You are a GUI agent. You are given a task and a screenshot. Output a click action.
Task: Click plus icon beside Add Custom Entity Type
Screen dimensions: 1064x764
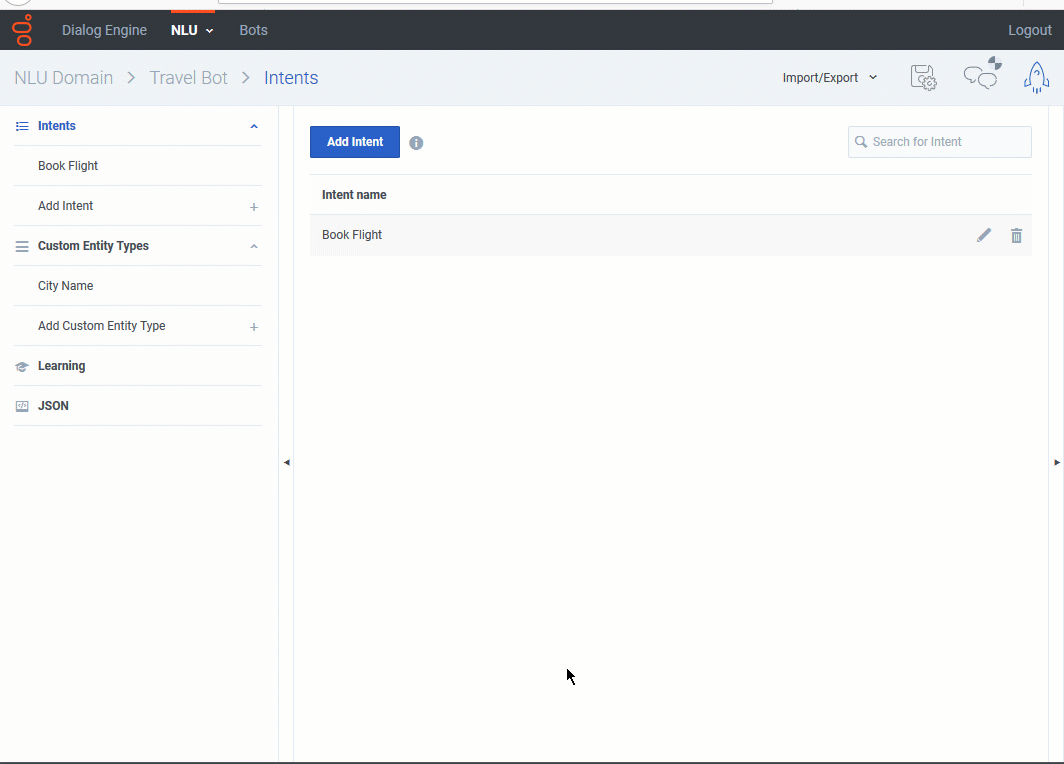254,327
